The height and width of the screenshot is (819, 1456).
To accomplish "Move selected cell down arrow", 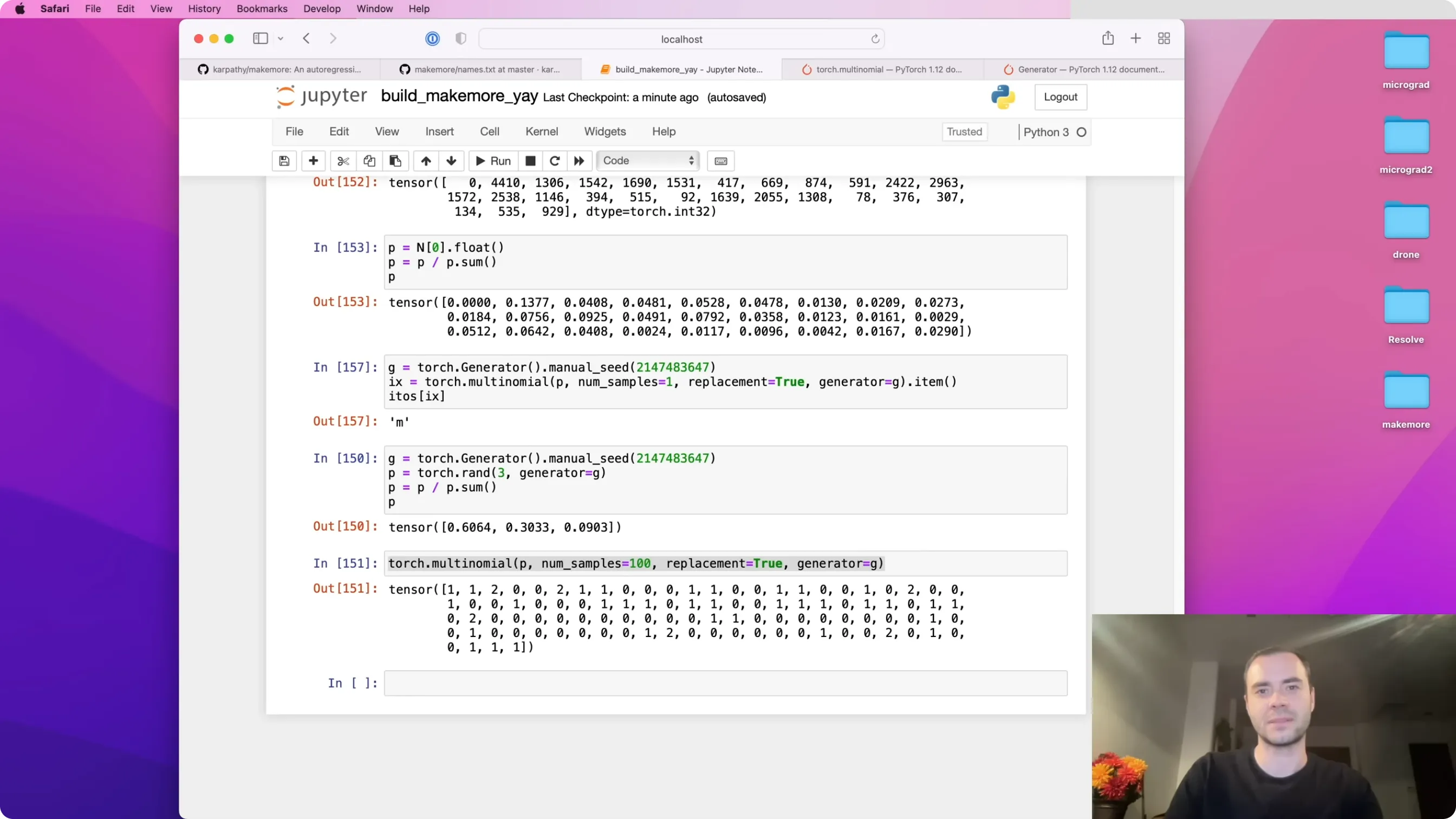I will (452, 161).
